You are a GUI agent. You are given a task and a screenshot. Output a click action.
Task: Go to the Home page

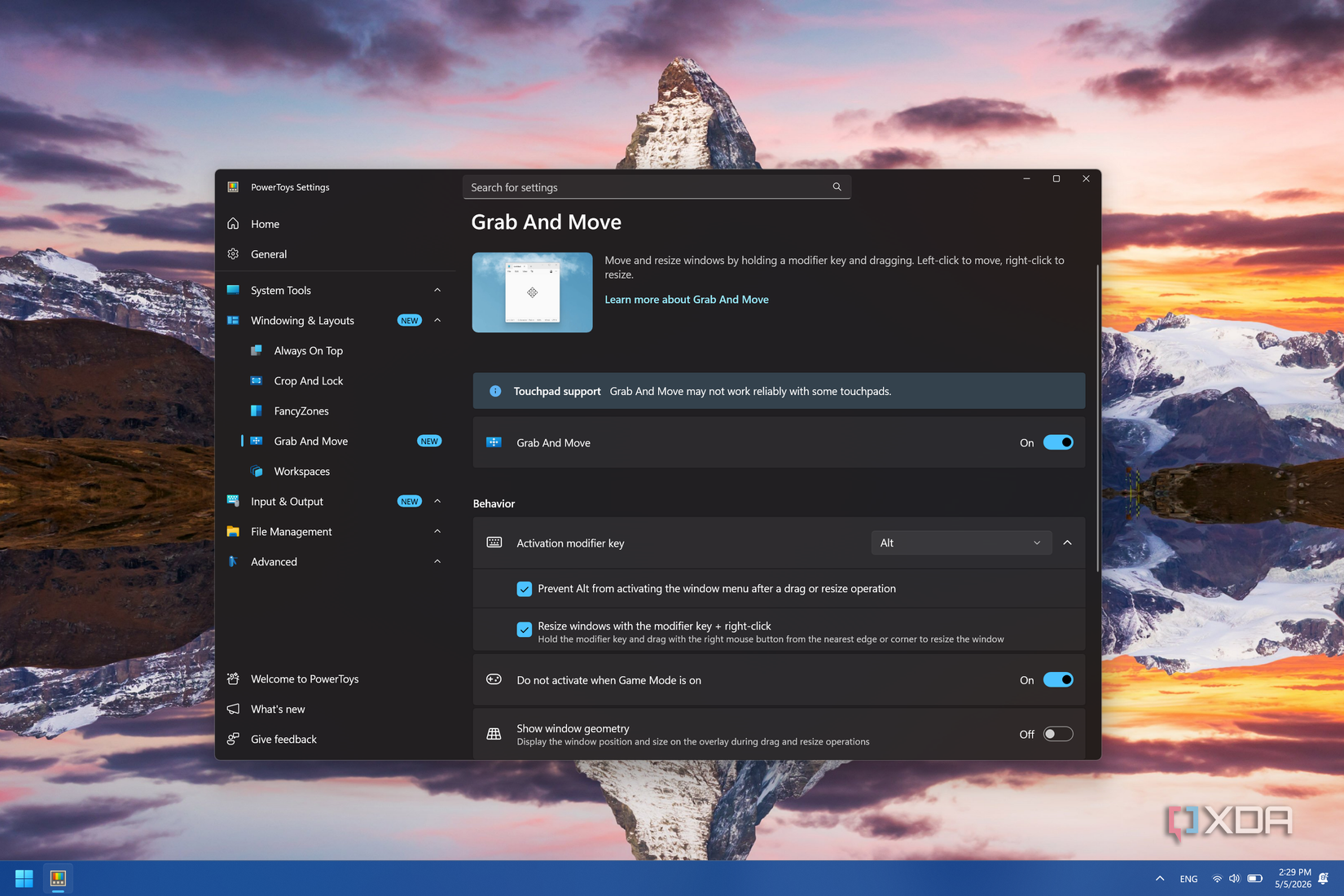point(336,224)
